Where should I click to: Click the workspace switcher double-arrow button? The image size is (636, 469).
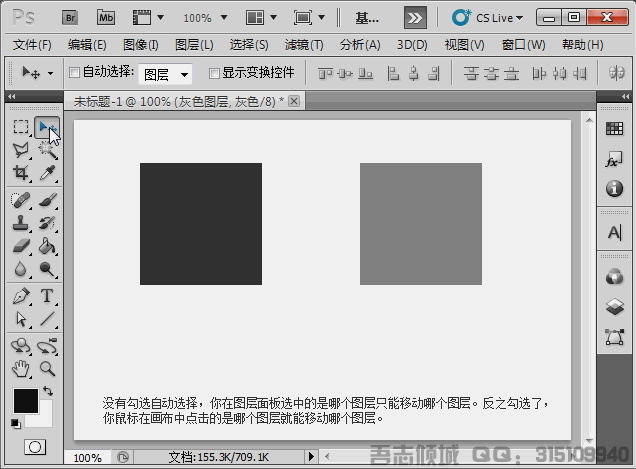point(417,17)
